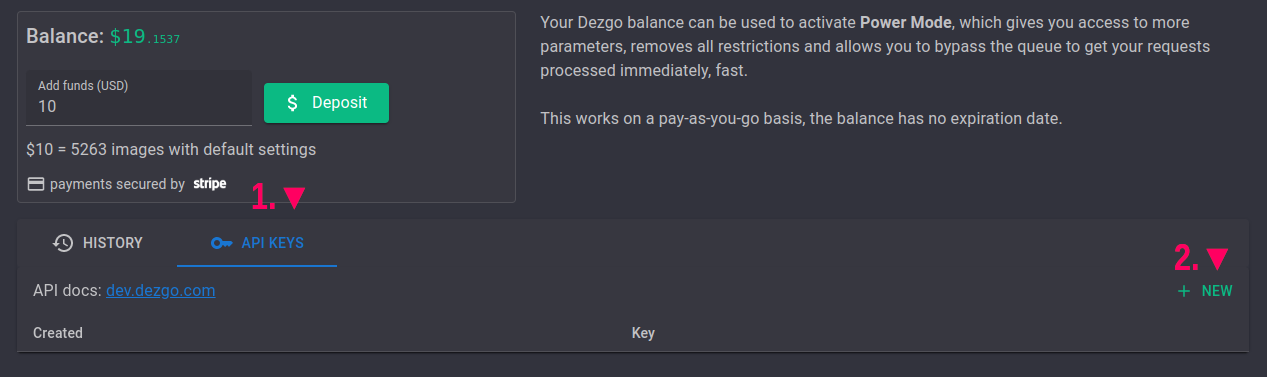The height and width of the screenshot is (377, 1267).
Task: Click the clock icon in the HISTORY tab
Action: pos(63,243)
